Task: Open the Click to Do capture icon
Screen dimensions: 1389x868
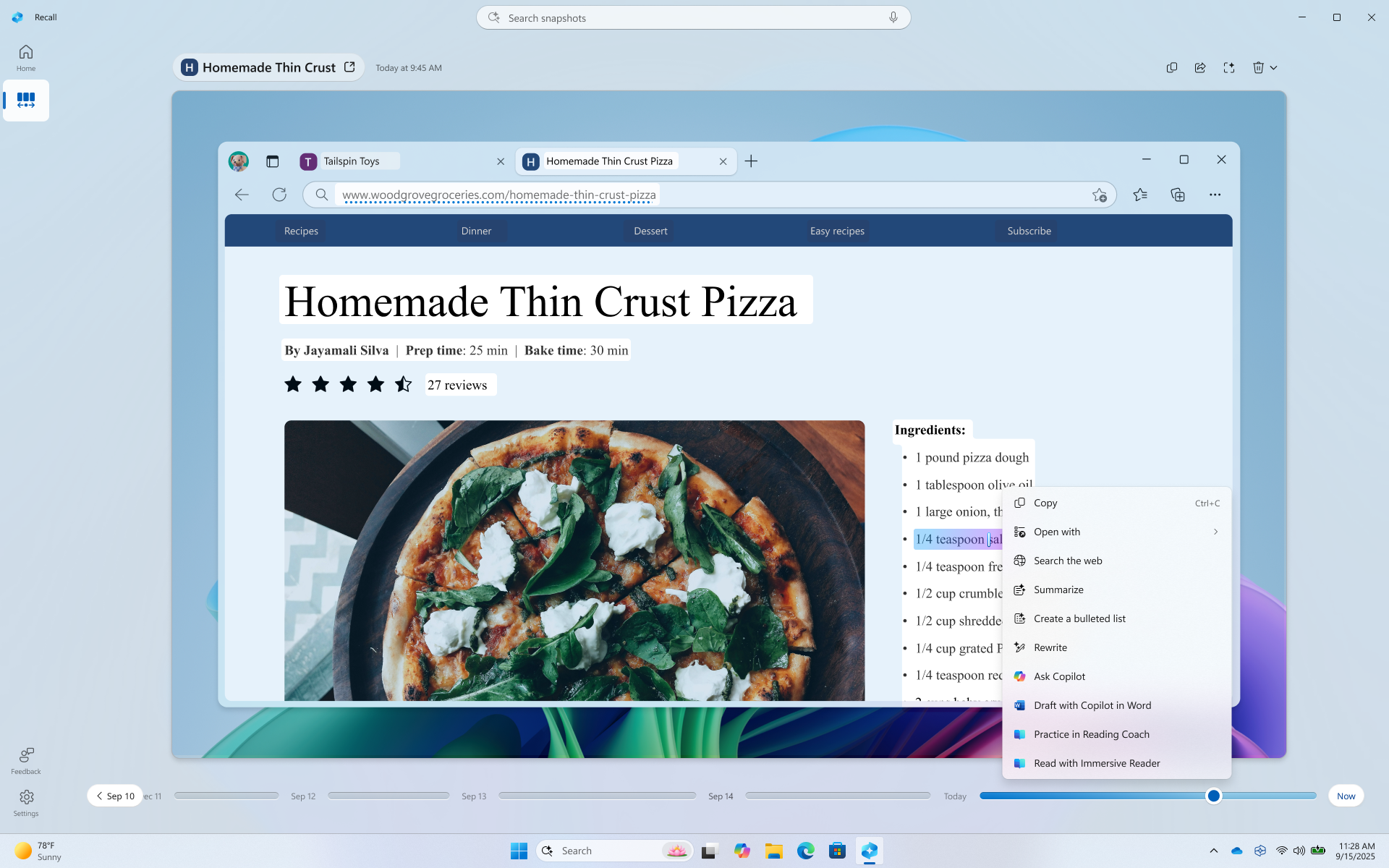Action: [1229, 67]
